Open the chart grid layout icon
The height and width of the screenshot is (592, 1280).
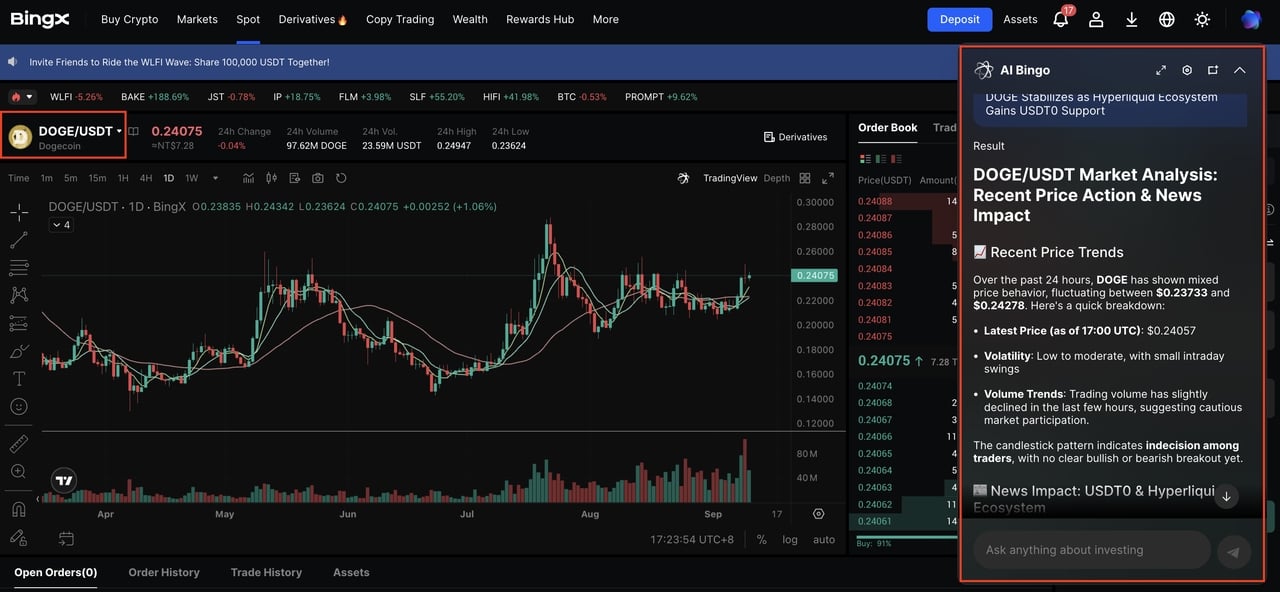click(x=804, y=178)
